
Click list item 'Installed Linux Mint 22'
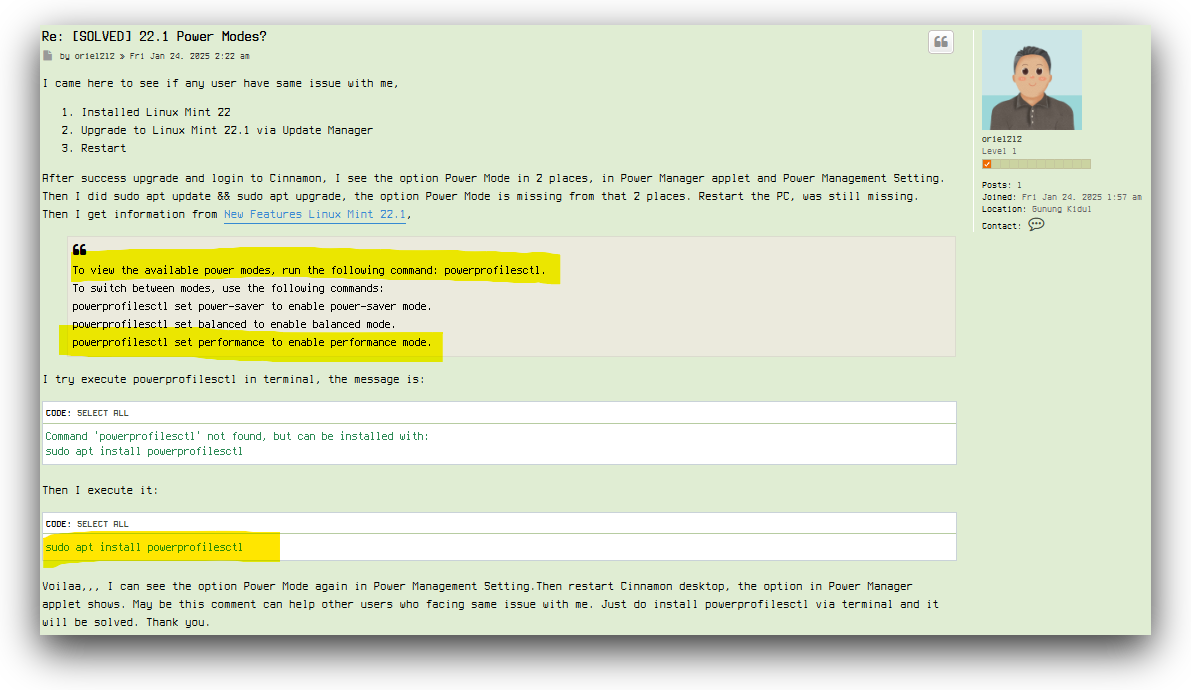click(156, 112)
